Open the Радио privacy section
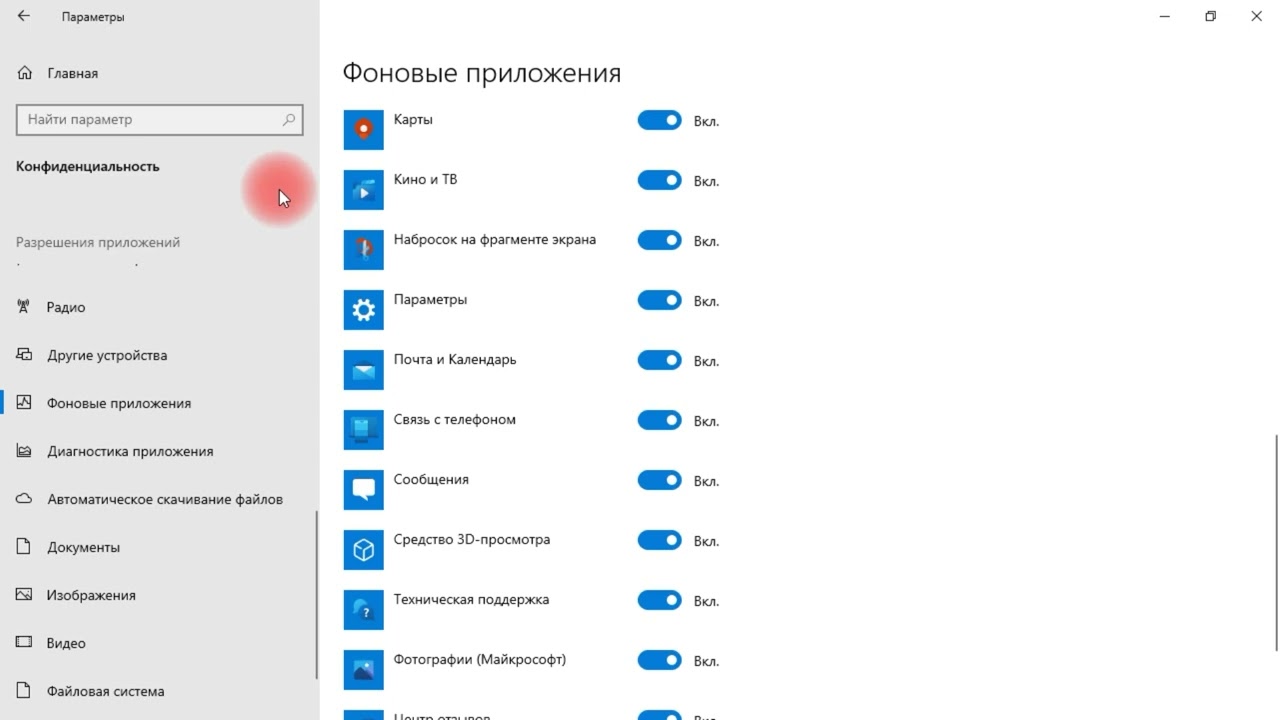 click(159, 307)
